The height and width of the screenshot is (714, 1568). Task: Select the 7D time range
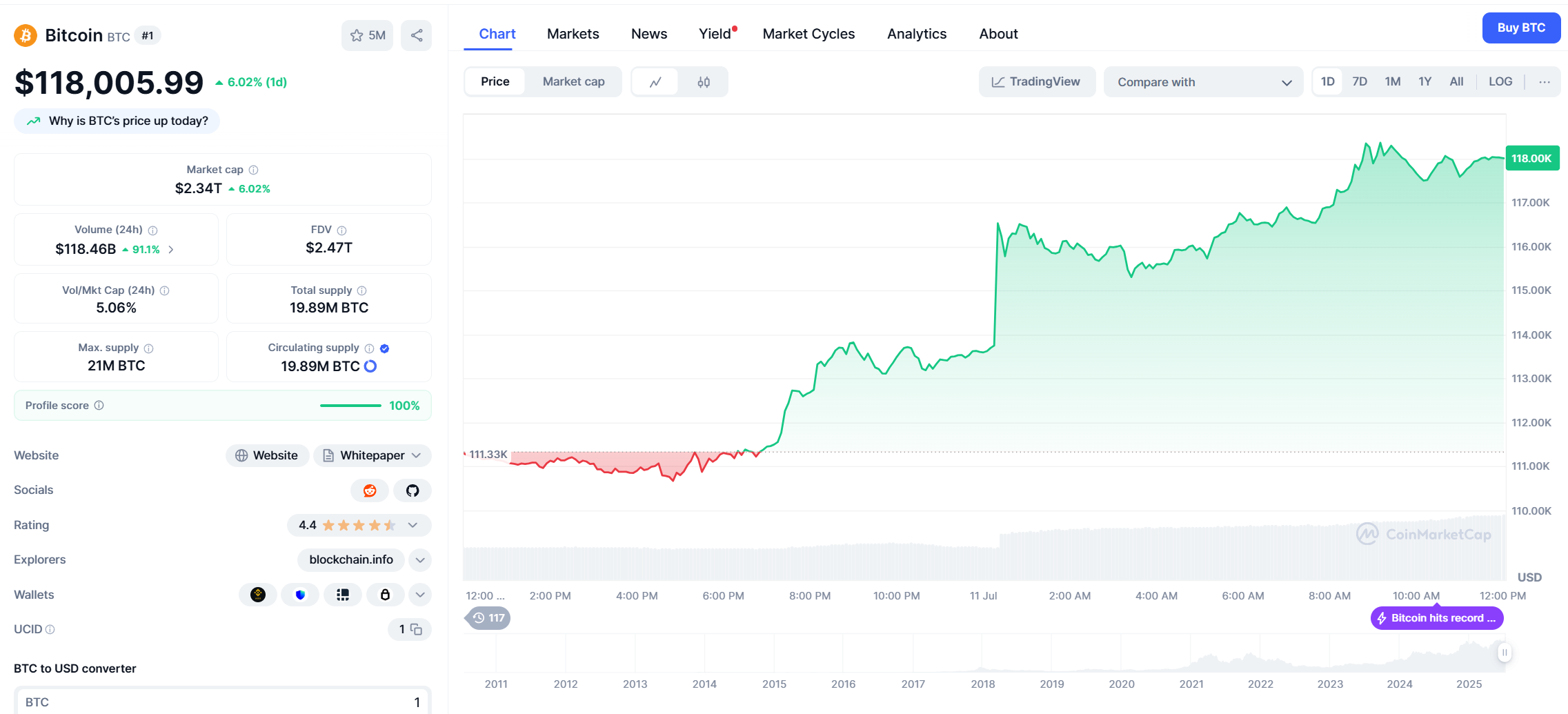click(x=1360, y=81)
